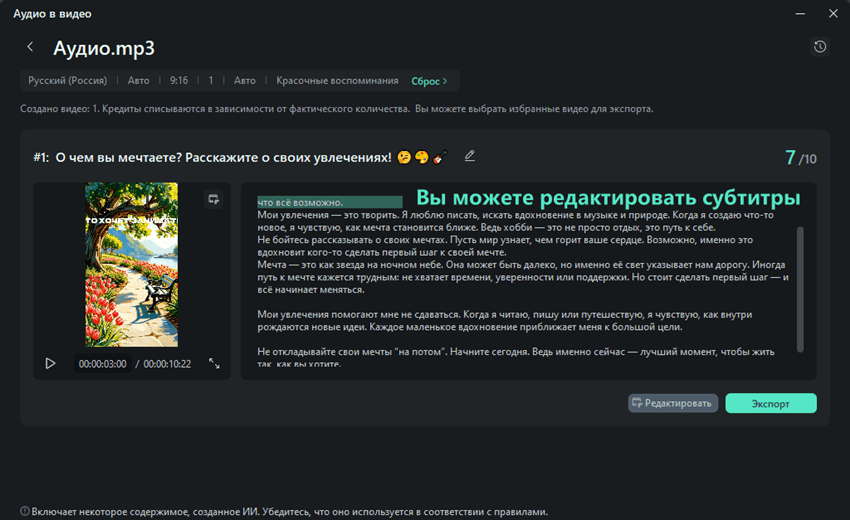Viewport: 850px width, 520px height.
Task: Click Сброс to reset settings
Action: tap(429, 81)
